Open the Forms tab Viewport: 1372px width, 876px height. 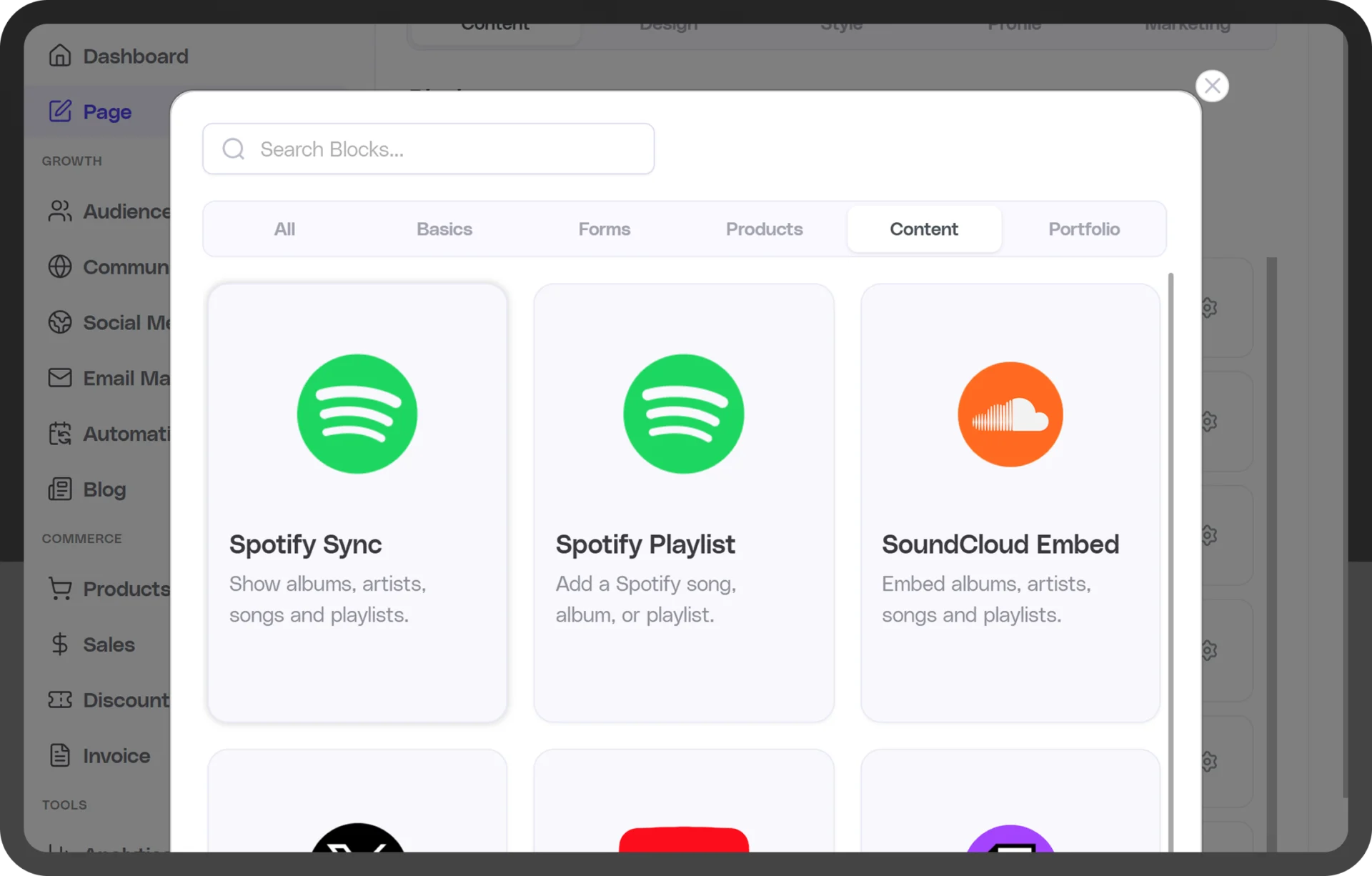tap(605, 229)
